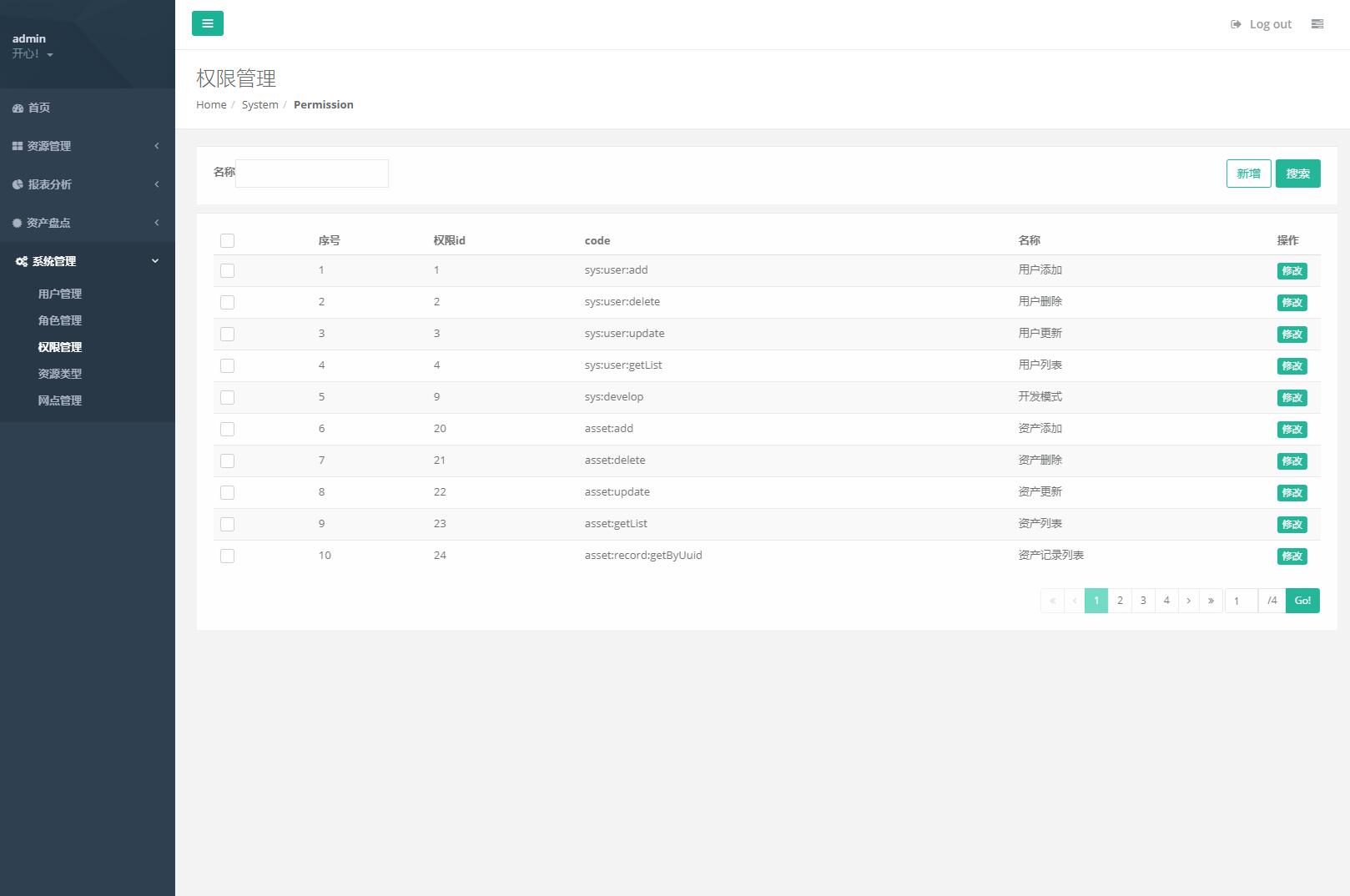This screenshot has height=896, width=1350.
Task: Click the 首页 dashboard icon
Action: point(18,108)
